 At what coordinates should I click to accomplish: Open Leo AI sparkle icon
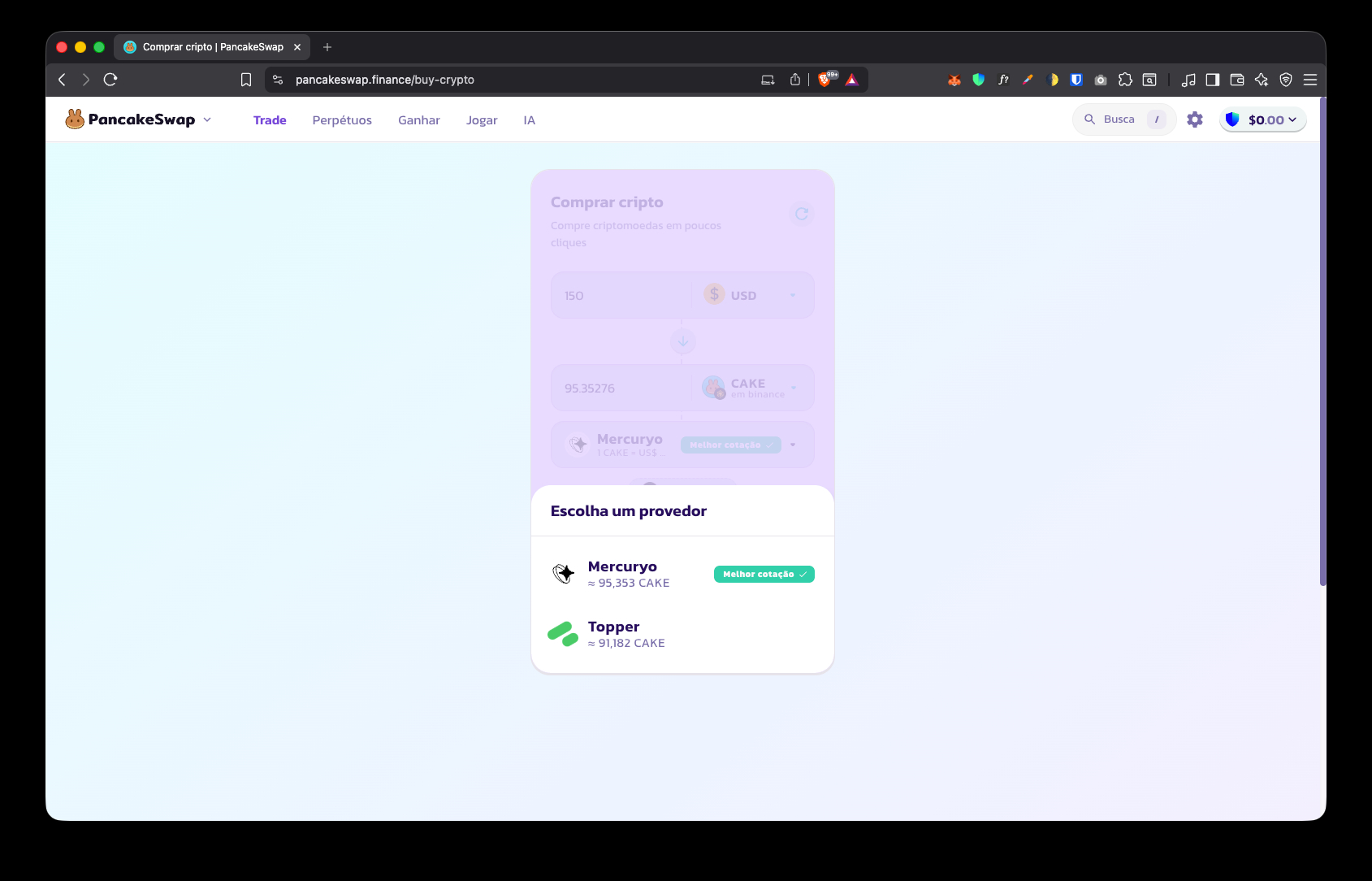point(1262,80)
